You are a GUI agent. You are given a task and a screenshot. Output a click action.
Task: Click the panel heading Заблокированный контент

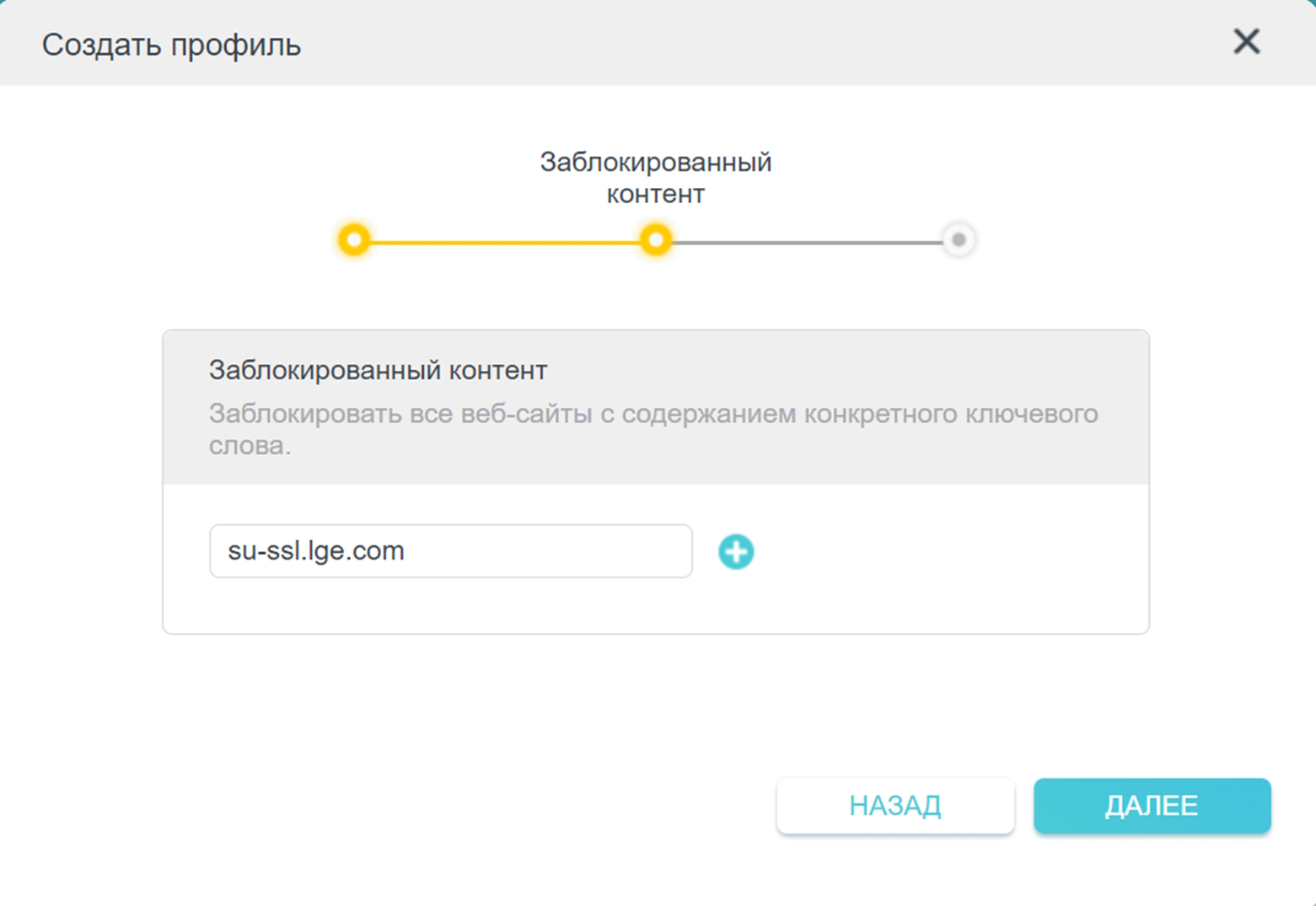[x=378, y=370]
